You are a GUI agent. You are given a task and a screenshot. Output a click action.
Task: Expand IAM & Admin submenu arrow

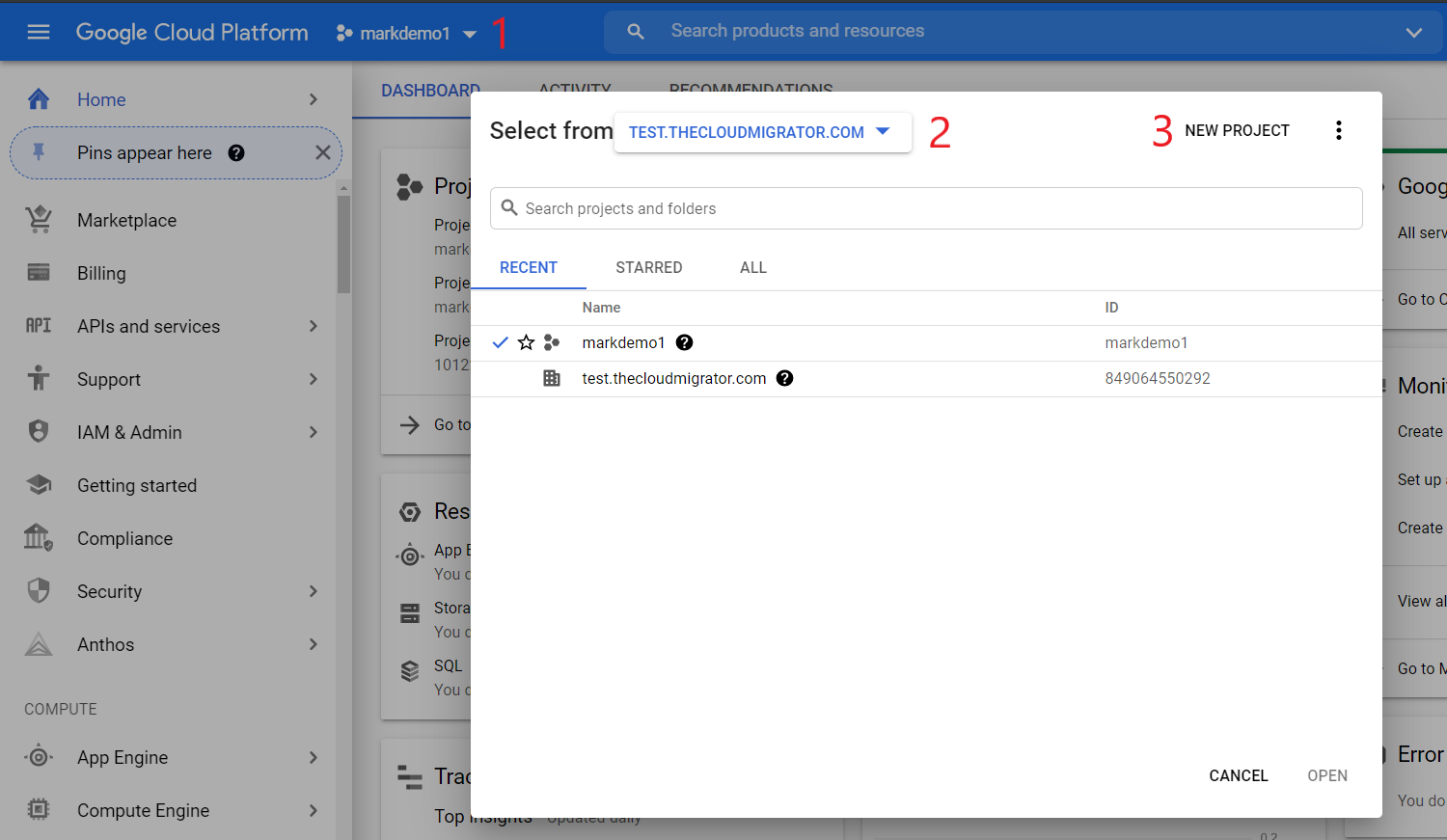click(314, 432)
